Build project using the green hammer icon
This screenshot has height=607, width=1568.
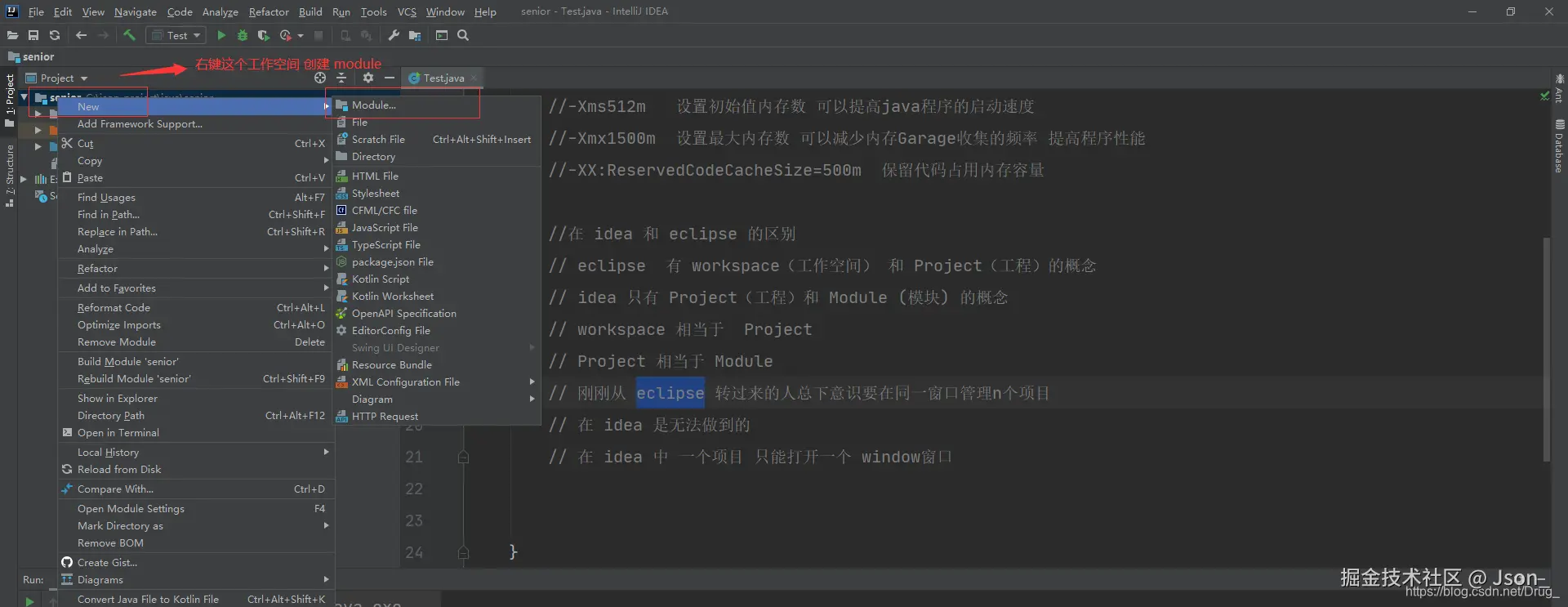[x=129, y=35]
